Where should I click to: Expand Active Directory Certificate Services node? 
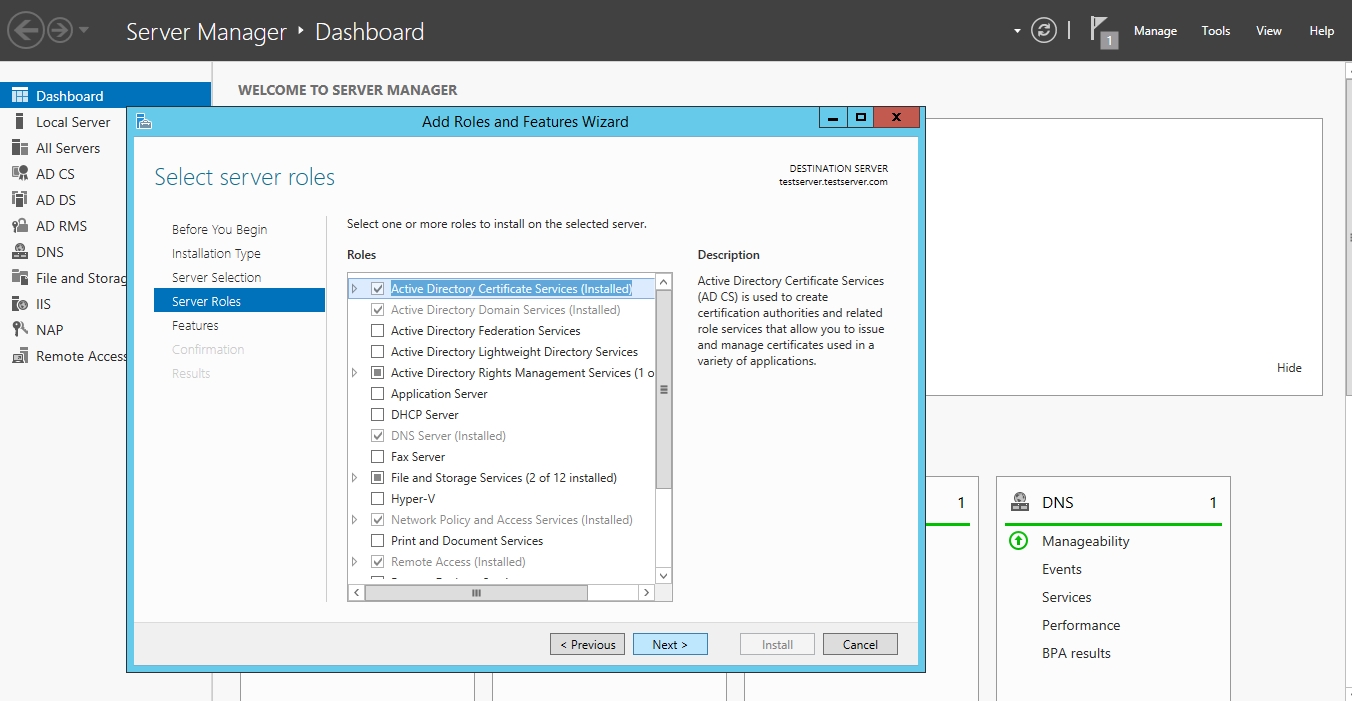click(x=354, y=288)
